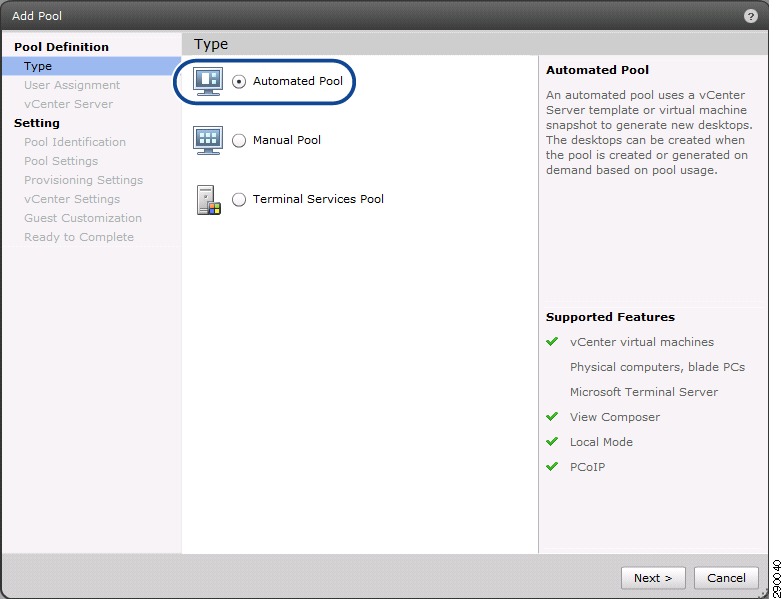This screenshot has height=599, width=782.
Task: Go to the Type step in sidebar
Action: [91, 66]
